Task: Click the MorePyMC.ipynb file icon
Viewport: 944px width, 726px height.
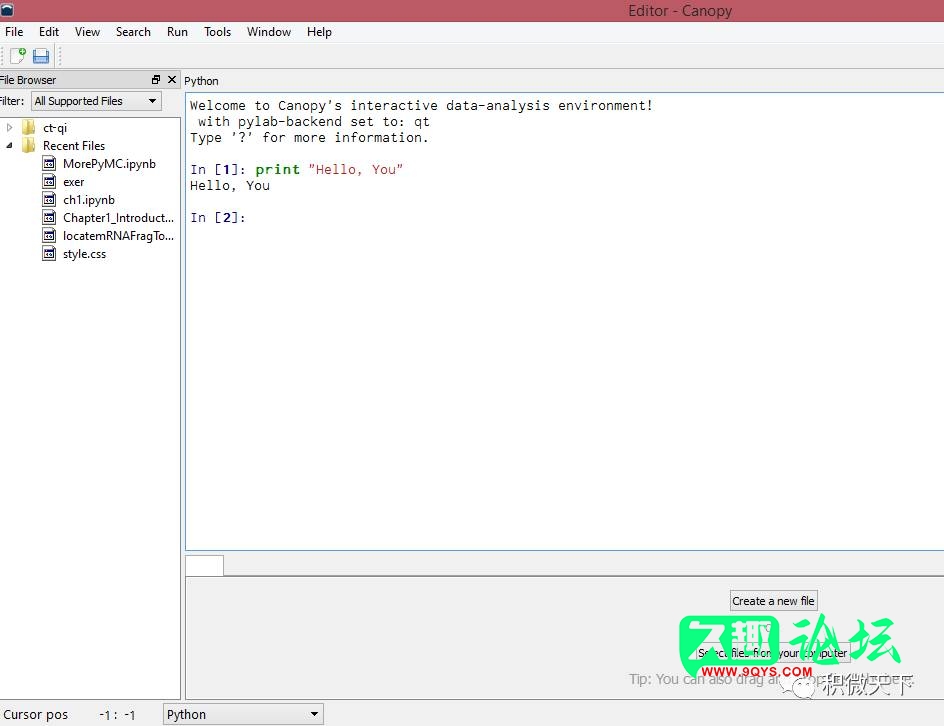Action: point(49,164)
